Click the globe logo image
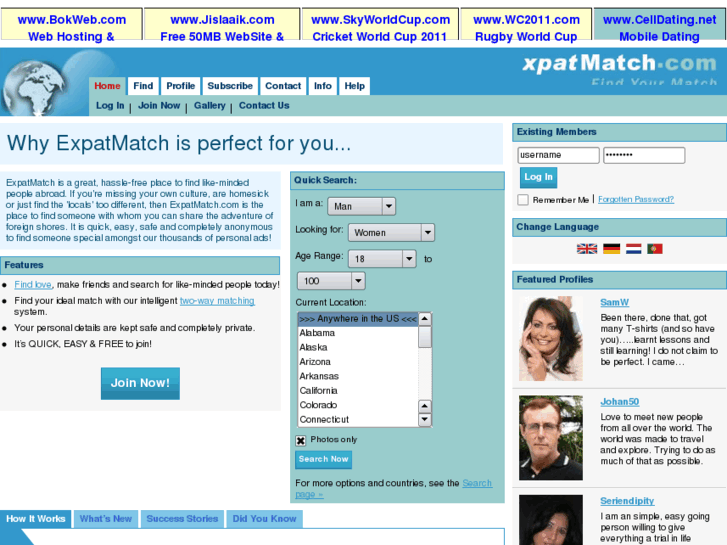 pos(35,88)
